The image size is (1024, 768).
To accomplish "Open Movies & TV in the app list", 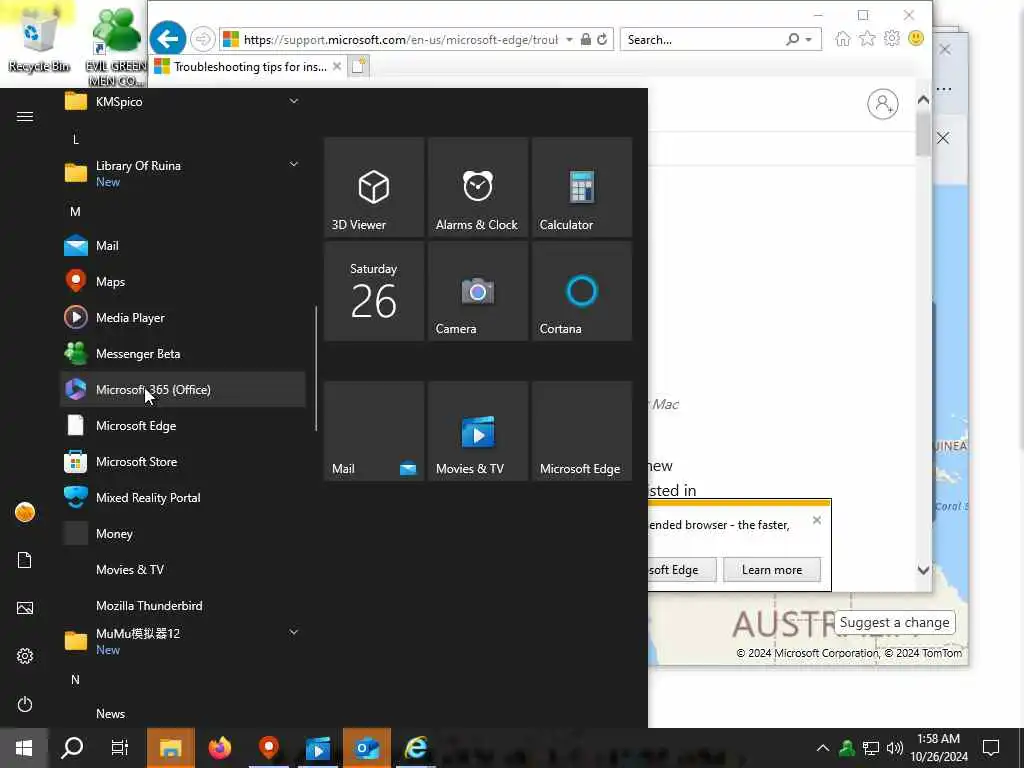I will click(x=182, y=569).
